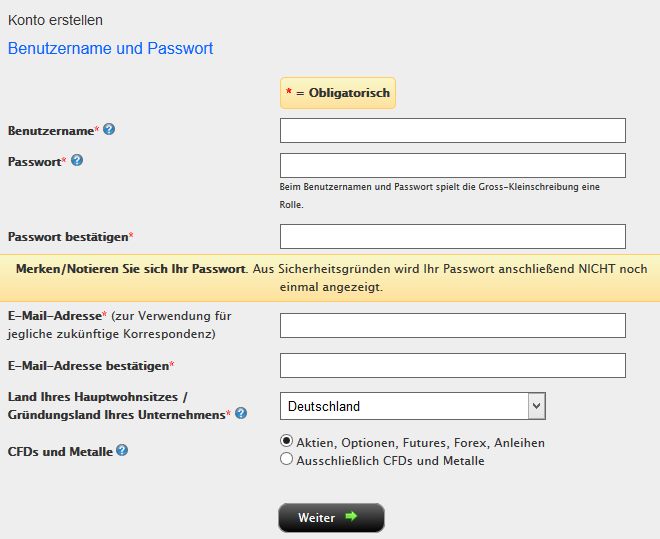Open help icon next to Passwort
The image size is (660, 539).
77,160
